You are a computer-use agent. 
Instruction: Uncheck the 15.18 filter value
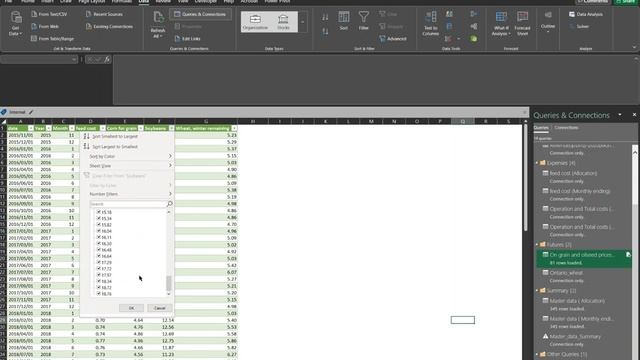(x=98, y=212)
